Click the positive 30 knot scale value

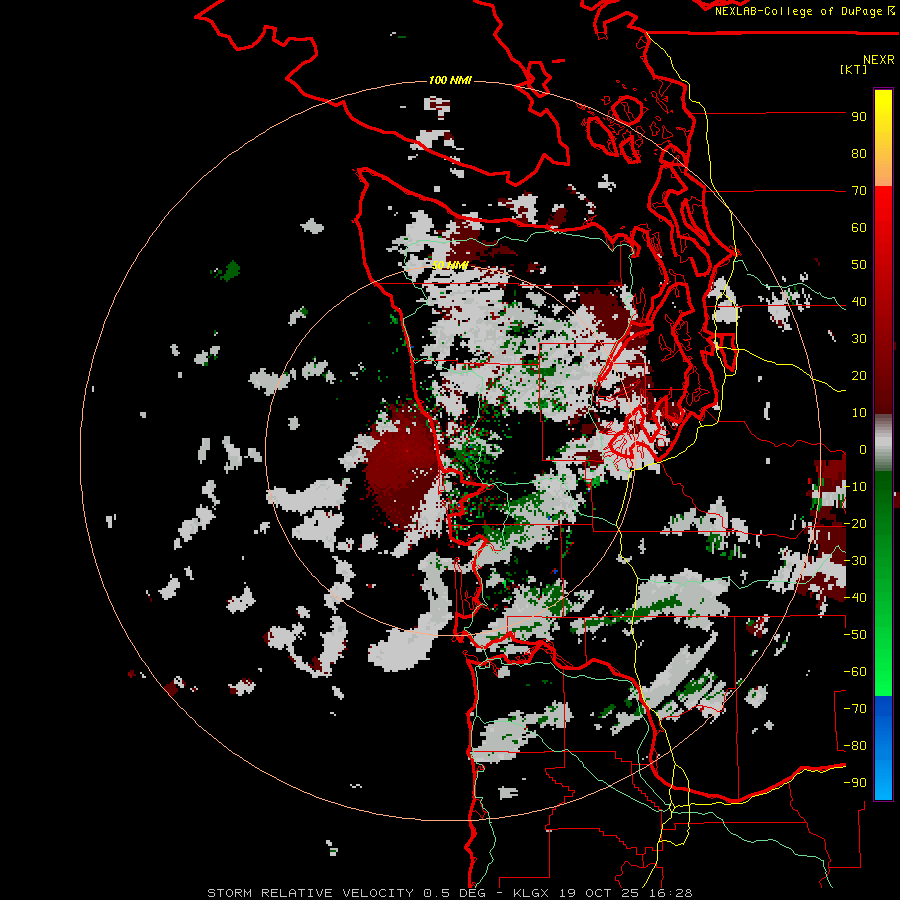pyautogui.click(x=859, y=339)
